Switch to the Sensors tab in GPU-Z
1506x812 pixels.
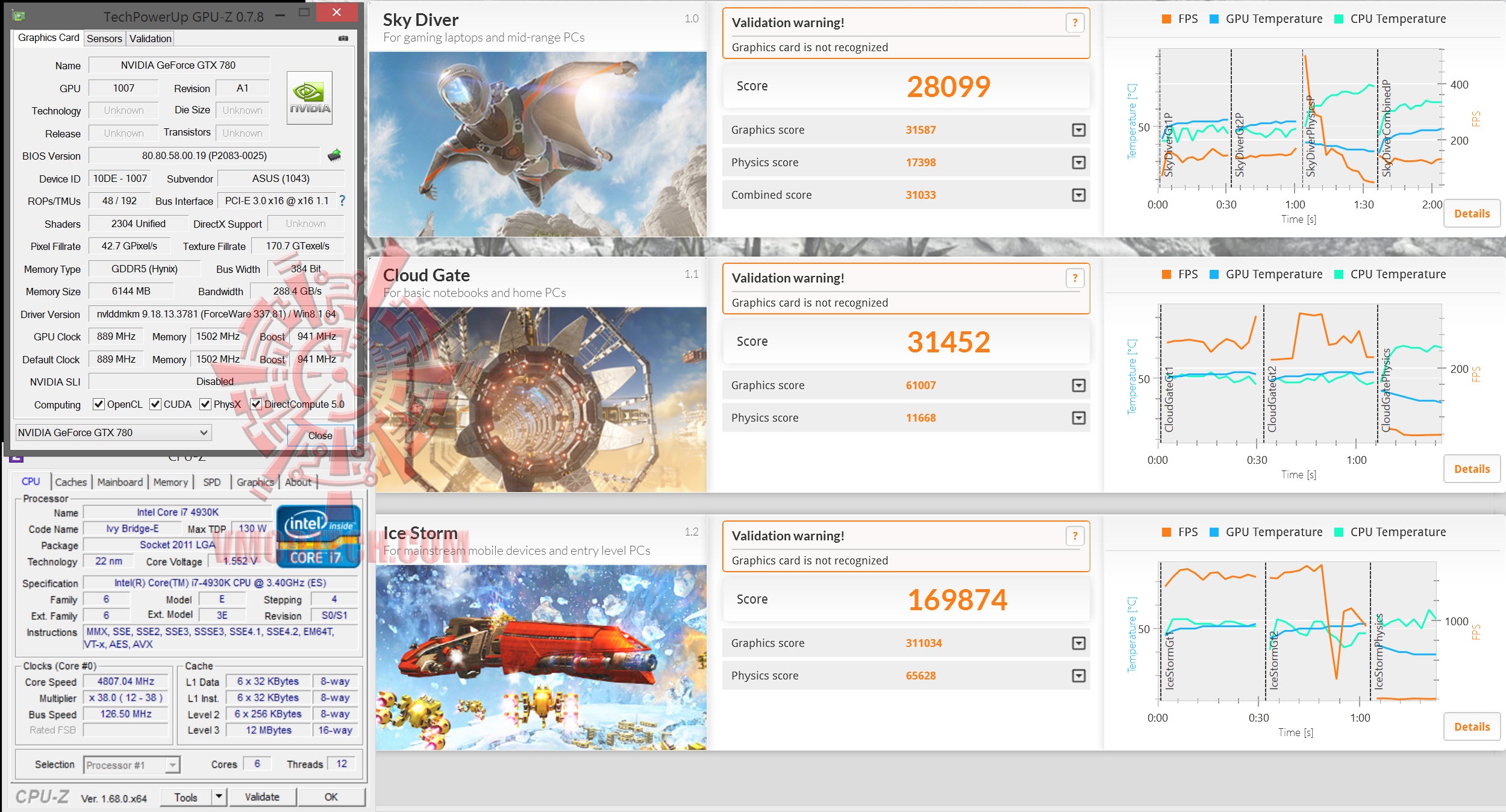point(104,39)
